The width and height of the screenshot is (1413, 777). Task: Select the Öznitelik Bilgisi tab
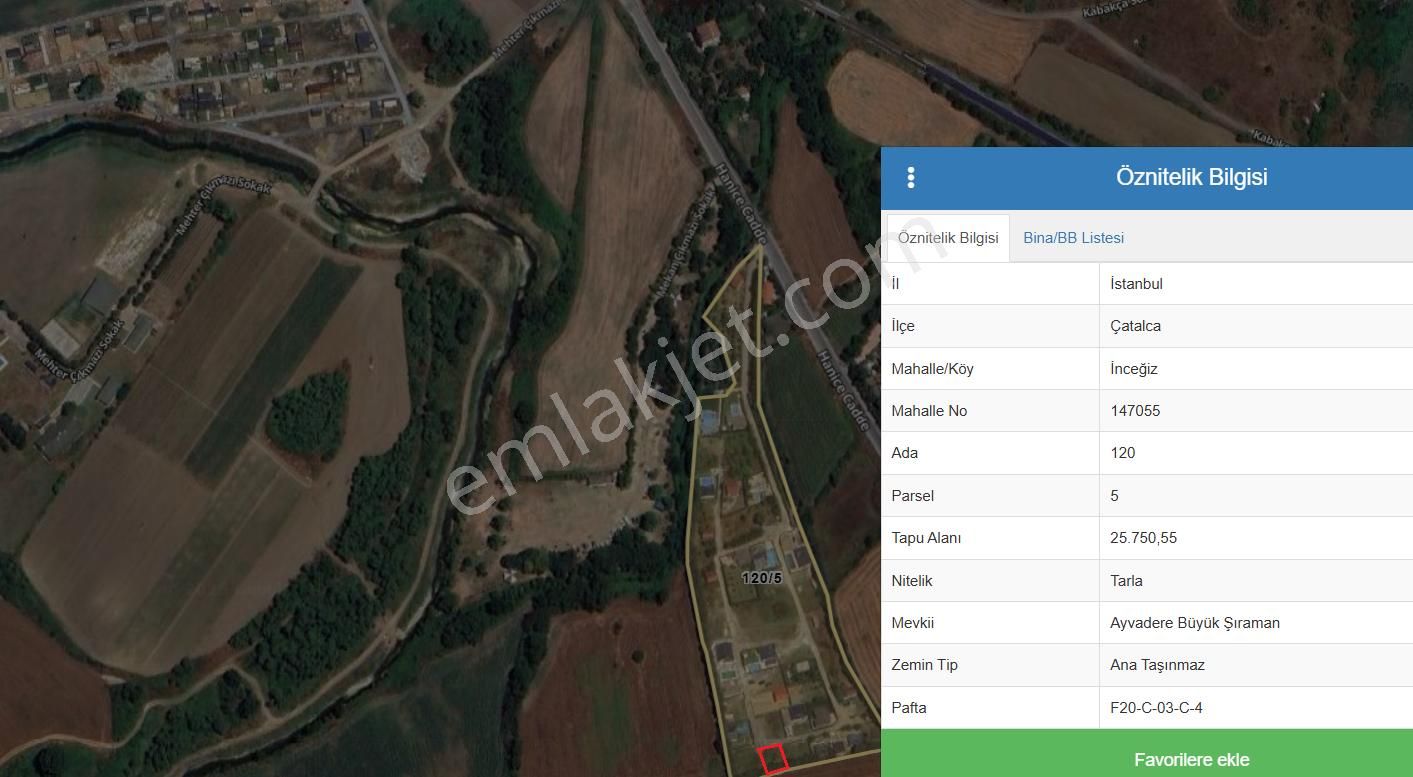947,237
